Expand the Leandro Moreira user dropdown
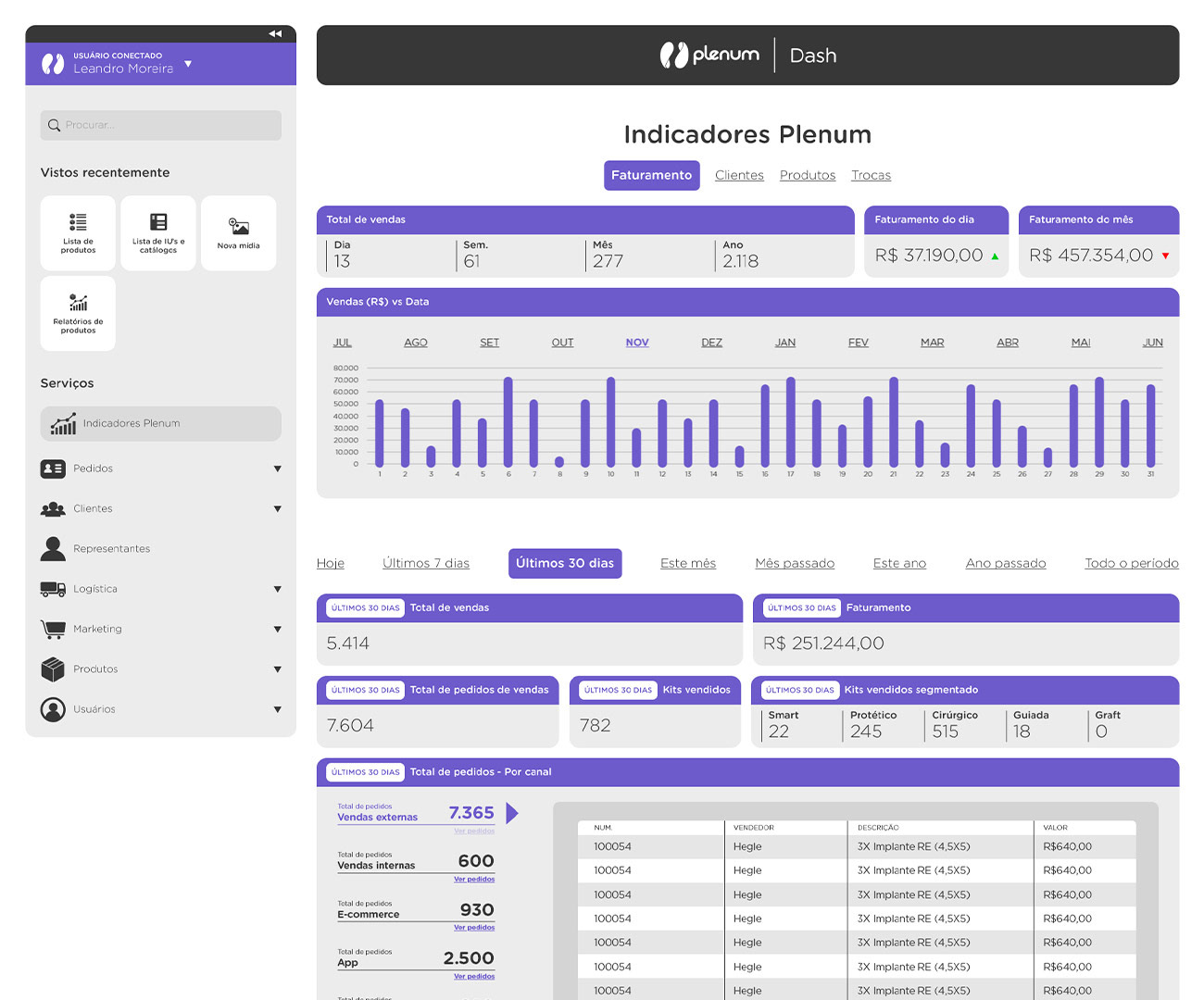Viewport: 1204px width, 1000px height. click(188, 64)
